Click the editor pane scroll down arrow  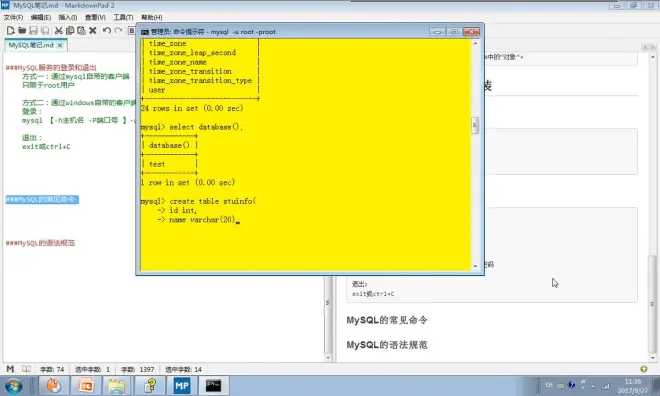328,357
